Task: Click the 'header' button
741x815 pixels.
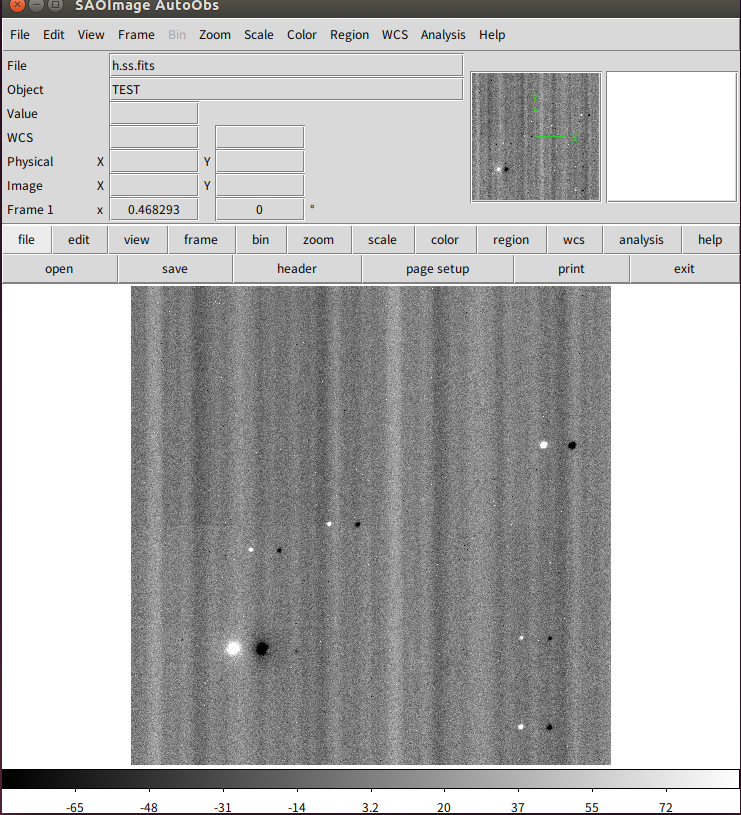Action: click(x=297, y=269)
